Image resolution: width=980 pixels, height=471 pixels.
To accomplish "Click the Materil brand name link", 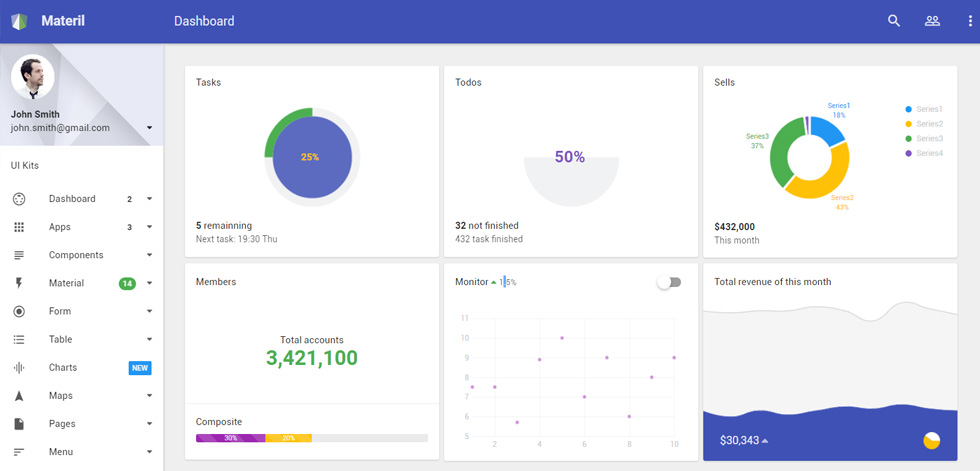I will tap(63, 21).
